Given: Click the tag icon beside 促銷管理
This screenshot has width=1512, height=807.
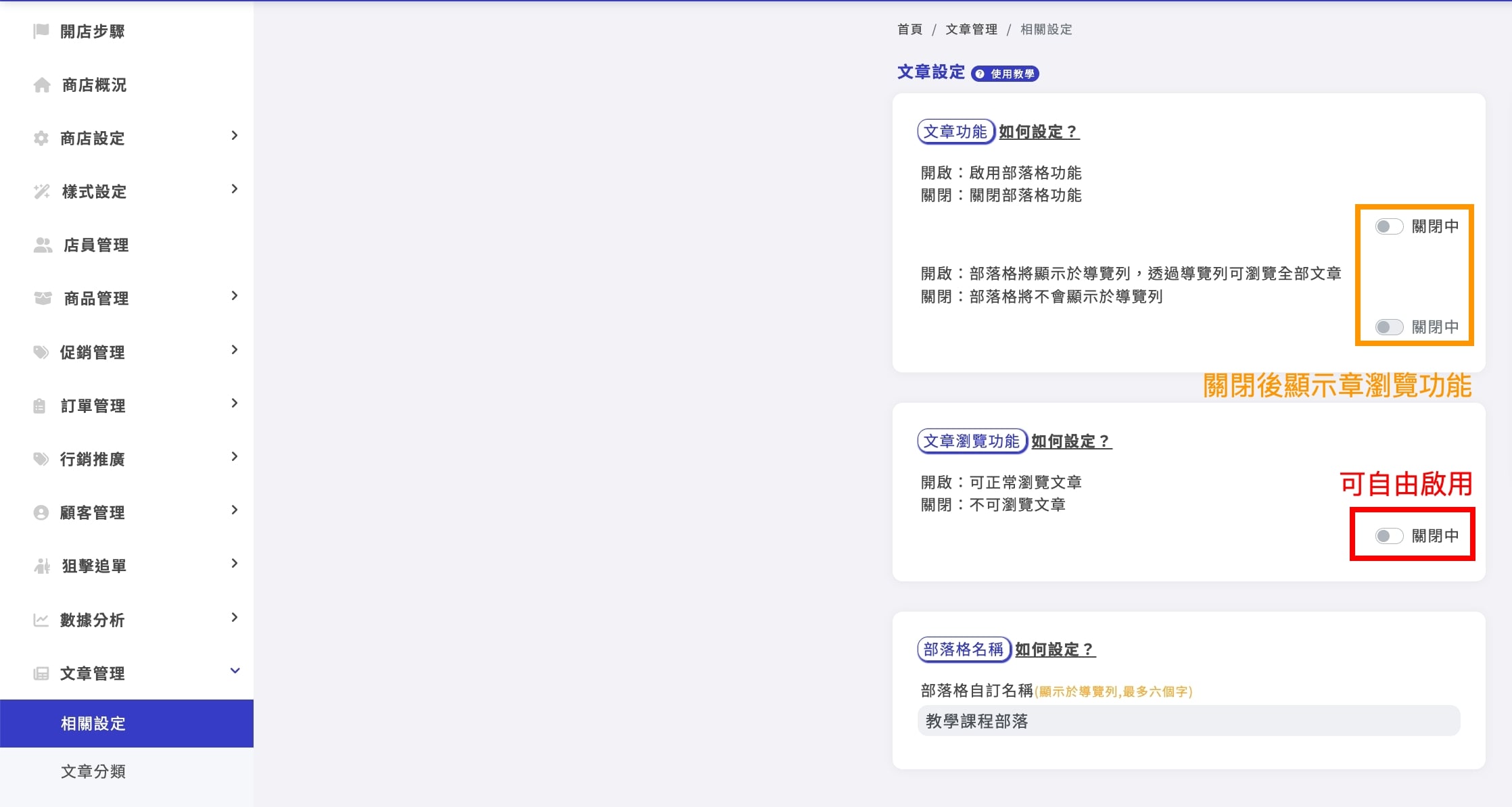Looking at the screenshot, I should [41, 351].
